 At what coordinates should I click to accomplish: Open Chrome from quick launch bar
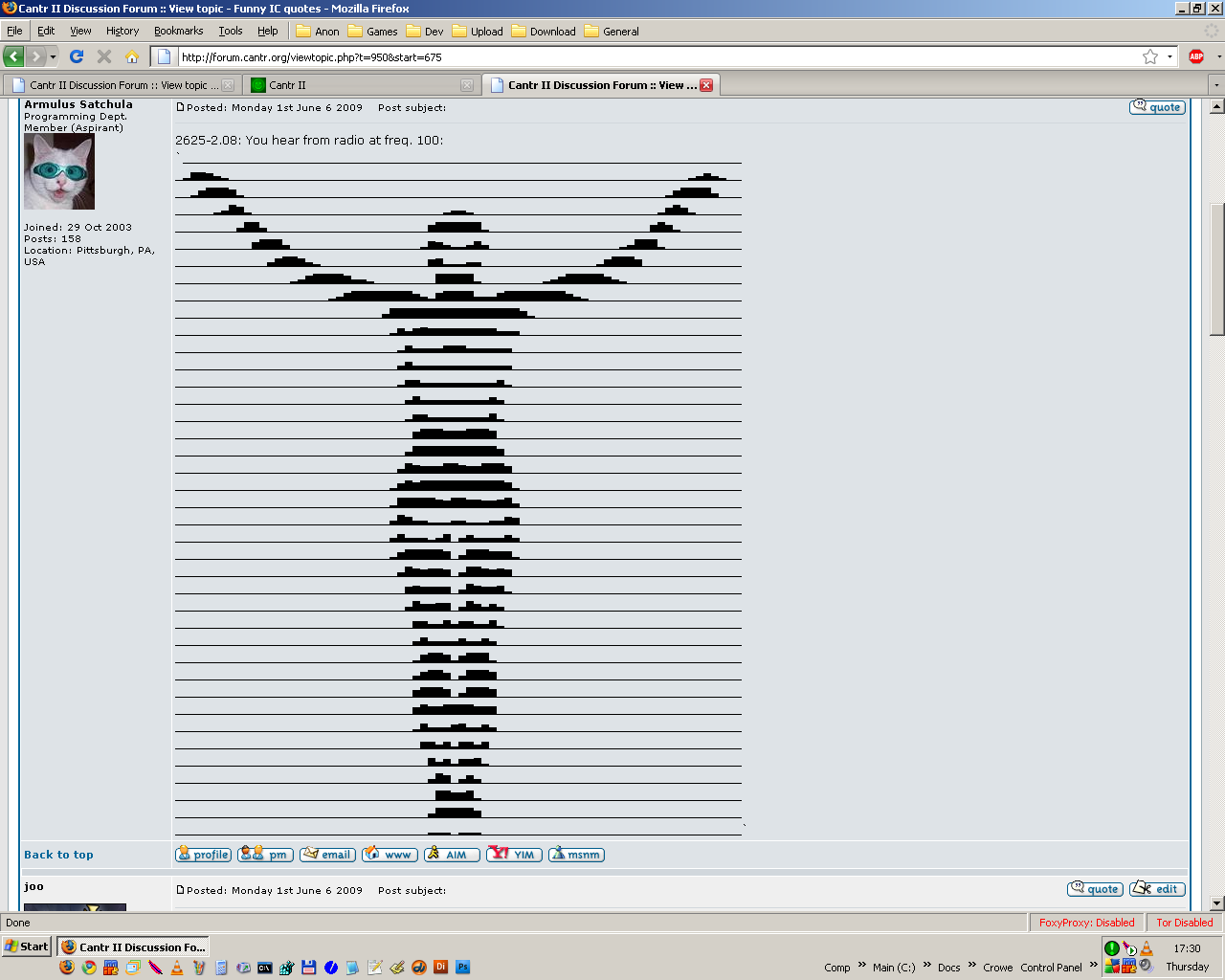click(89, 968)
